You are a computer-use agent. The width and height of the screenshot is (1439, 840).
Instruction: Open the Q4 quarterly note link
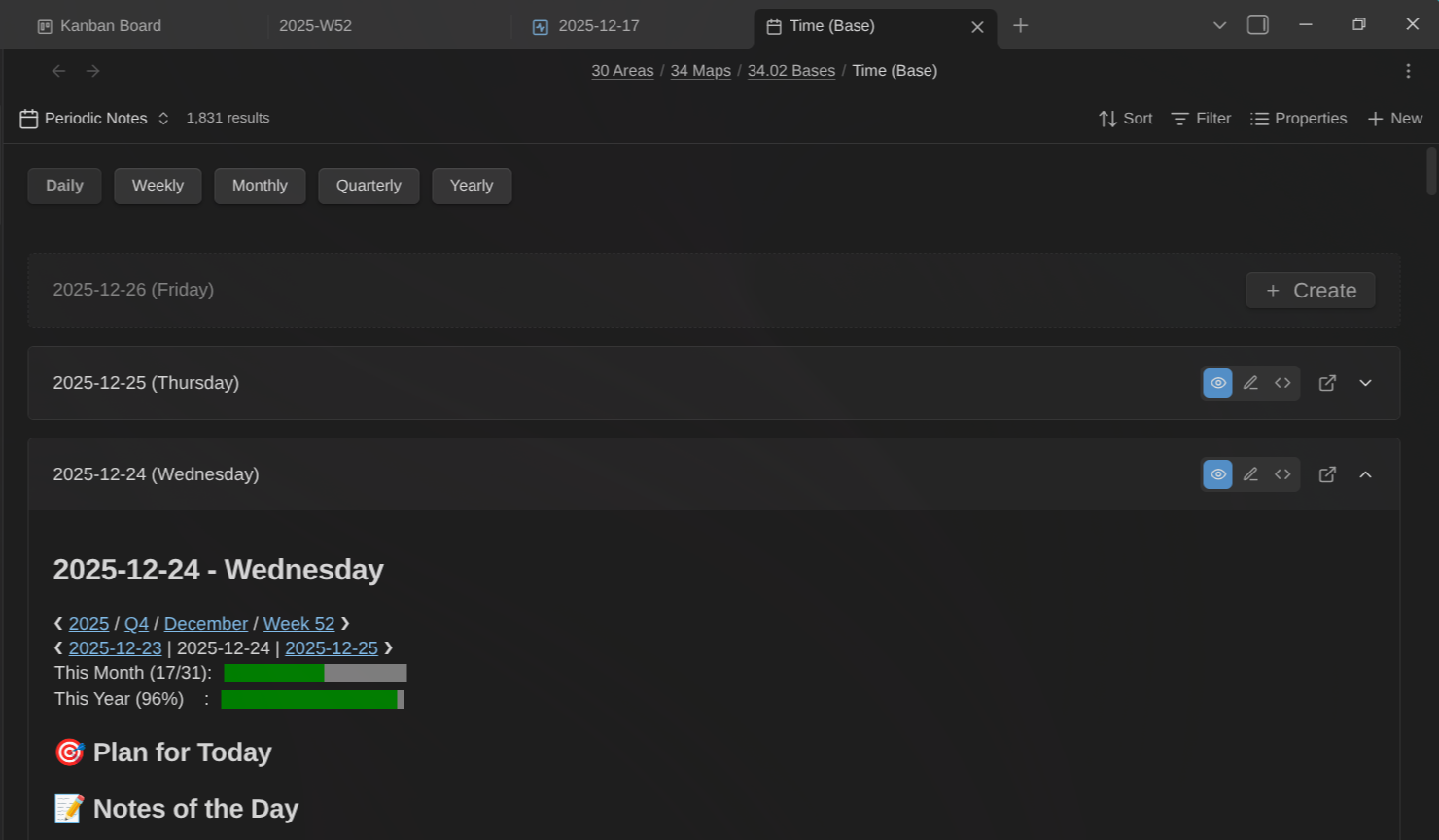(136, 624)
